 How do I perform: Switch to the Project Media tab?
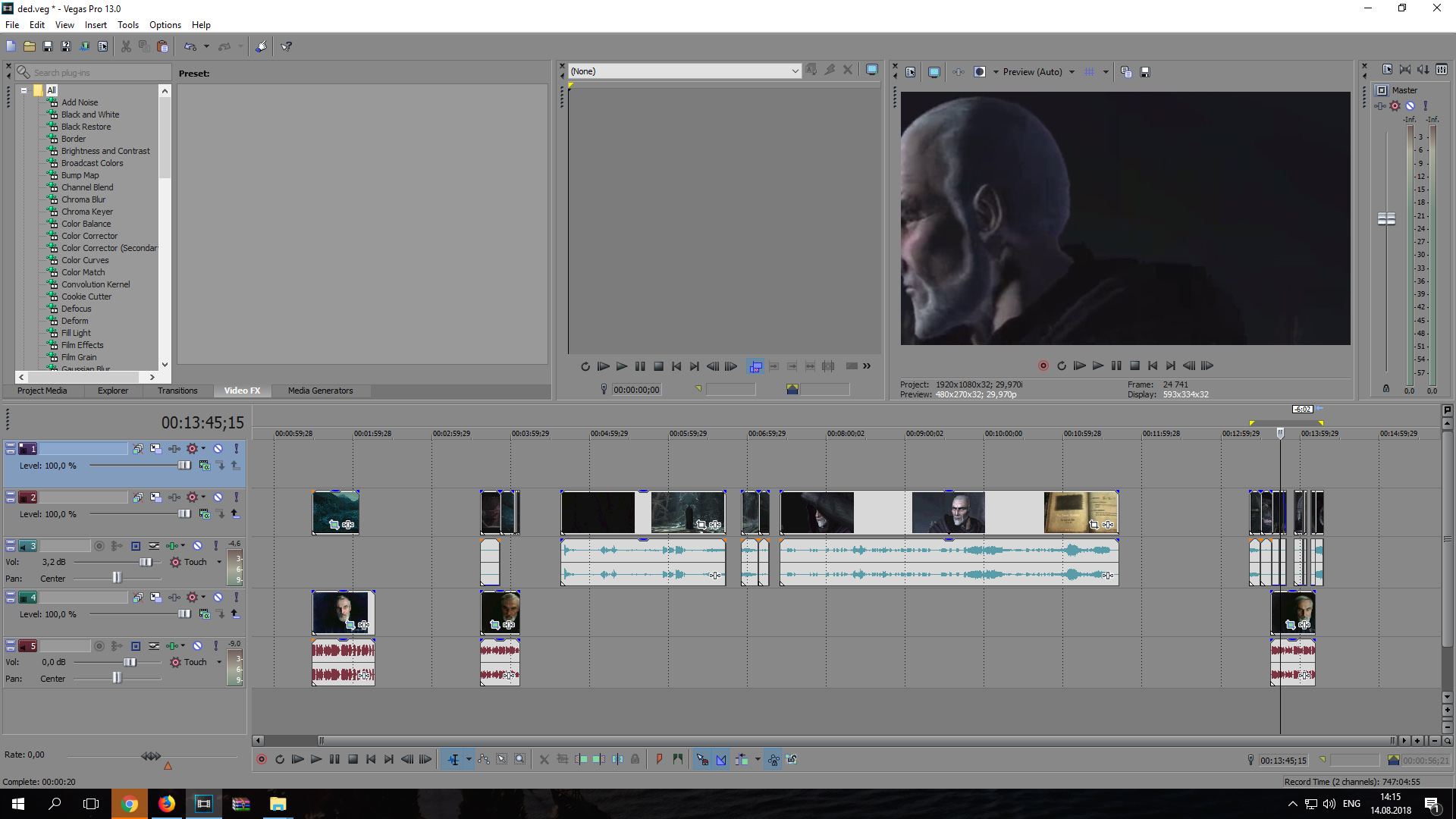[x=42, y=391]
